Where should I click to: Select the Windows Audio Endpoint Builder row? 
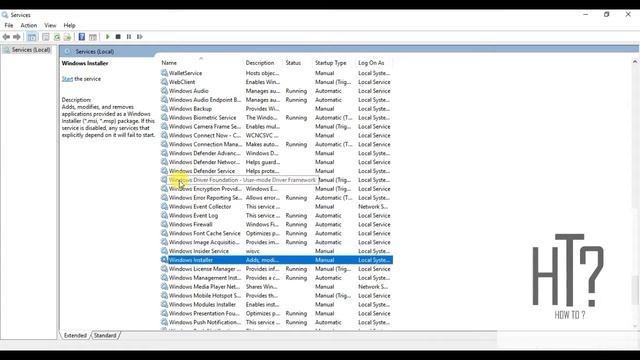[276, 100]
